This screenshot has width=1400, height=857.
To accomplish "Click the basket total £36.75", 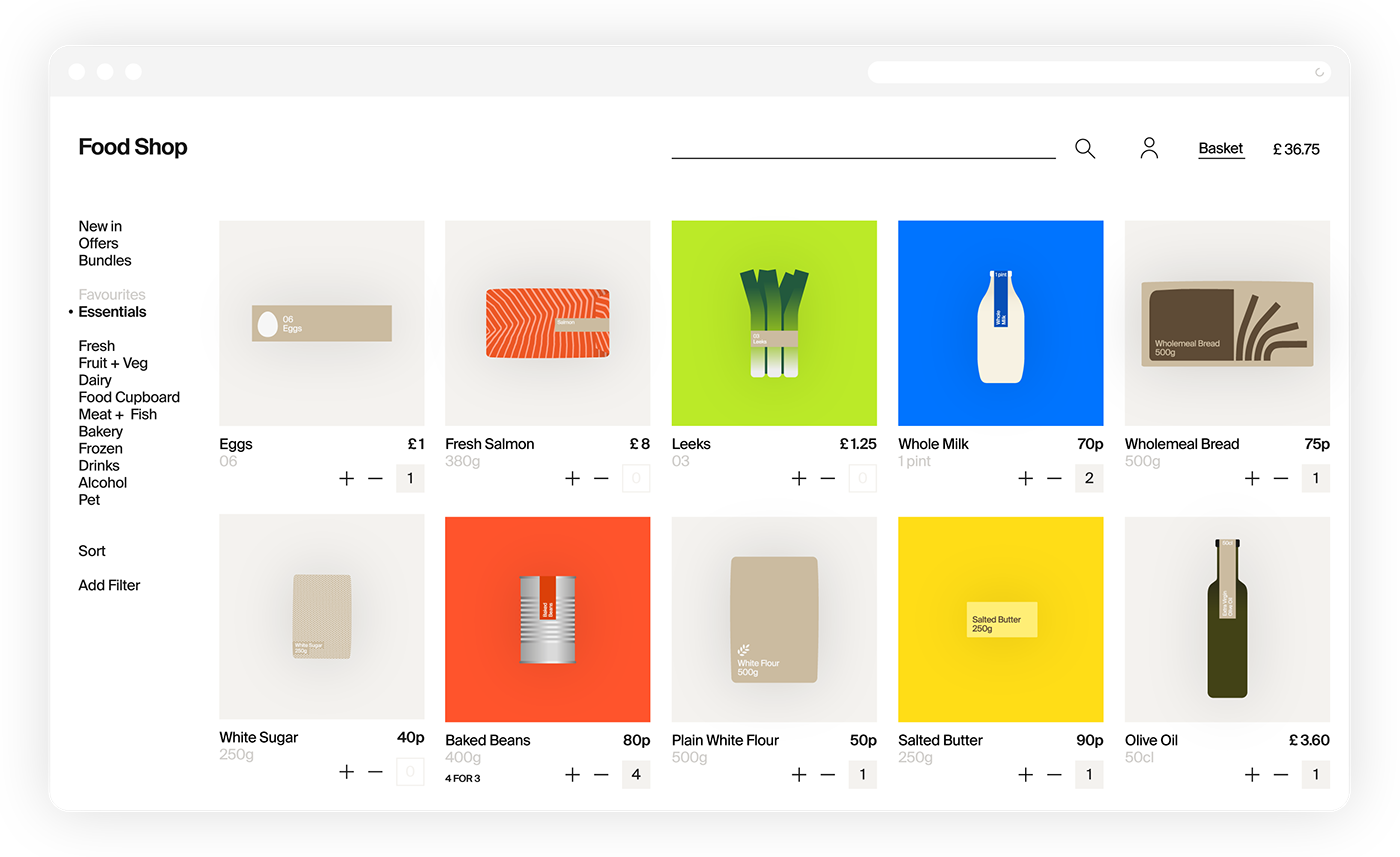I will click(1296, 149).
